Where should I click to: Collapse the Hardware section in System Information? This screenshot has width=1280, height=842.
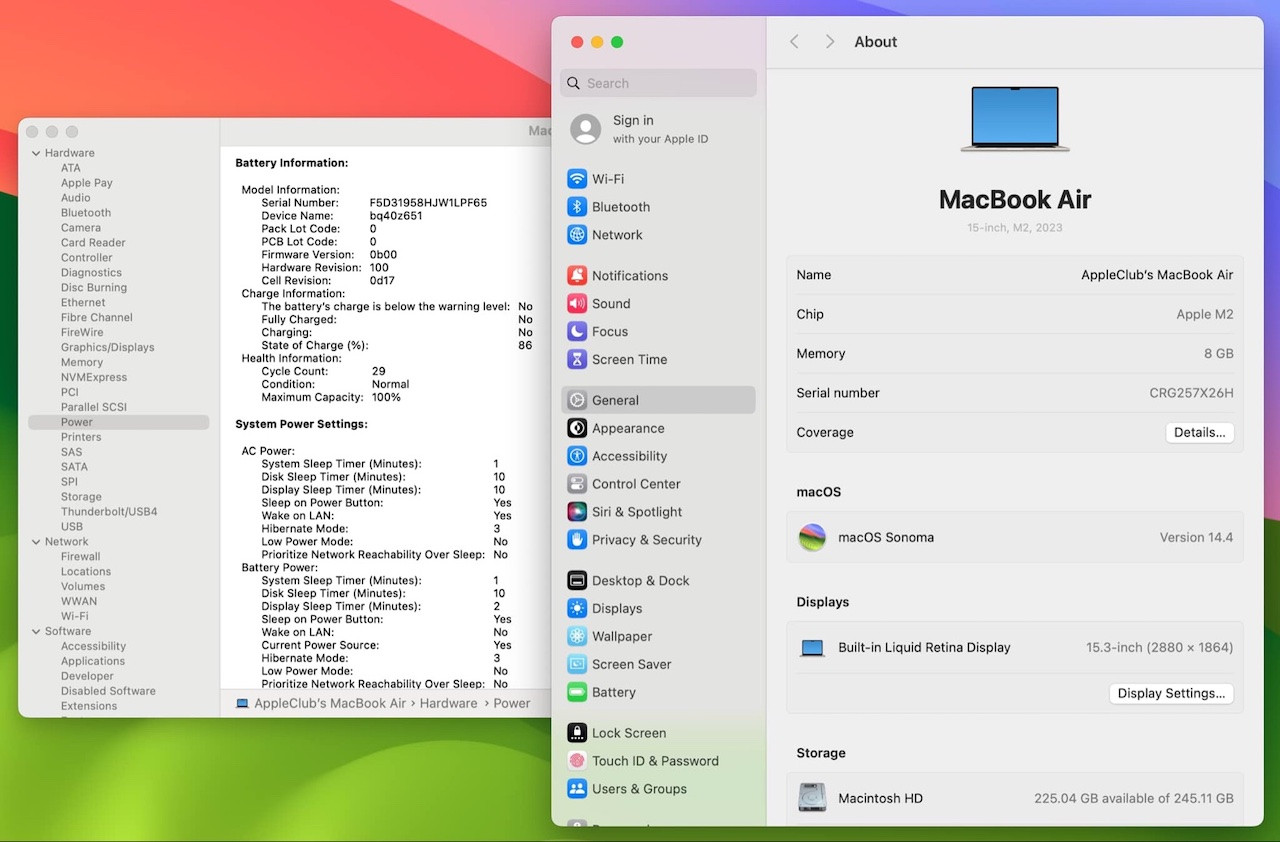tap(36, 153)
